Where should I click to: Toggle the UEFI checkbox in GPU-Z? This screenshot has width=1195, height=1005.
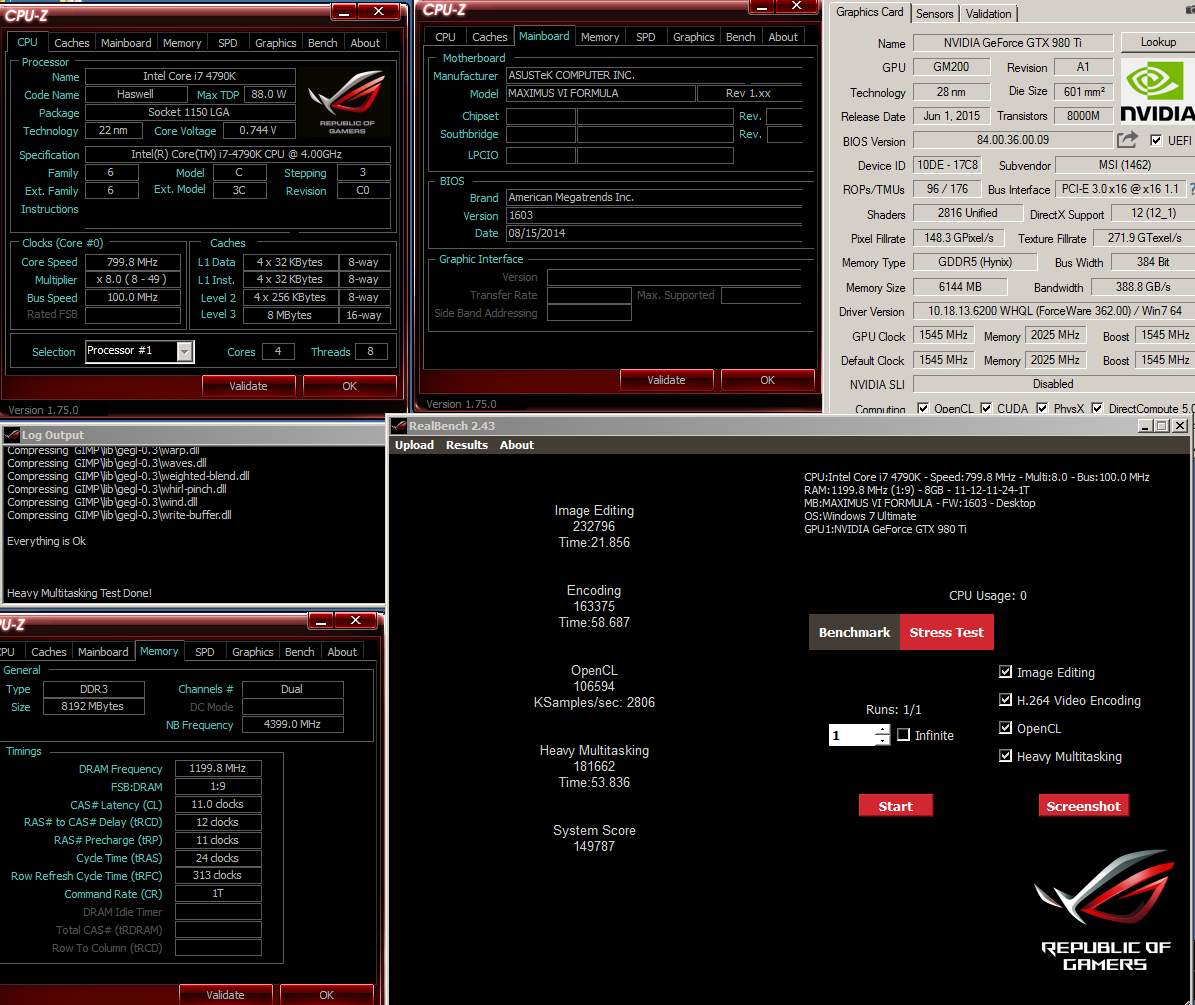coord(1156,141)
